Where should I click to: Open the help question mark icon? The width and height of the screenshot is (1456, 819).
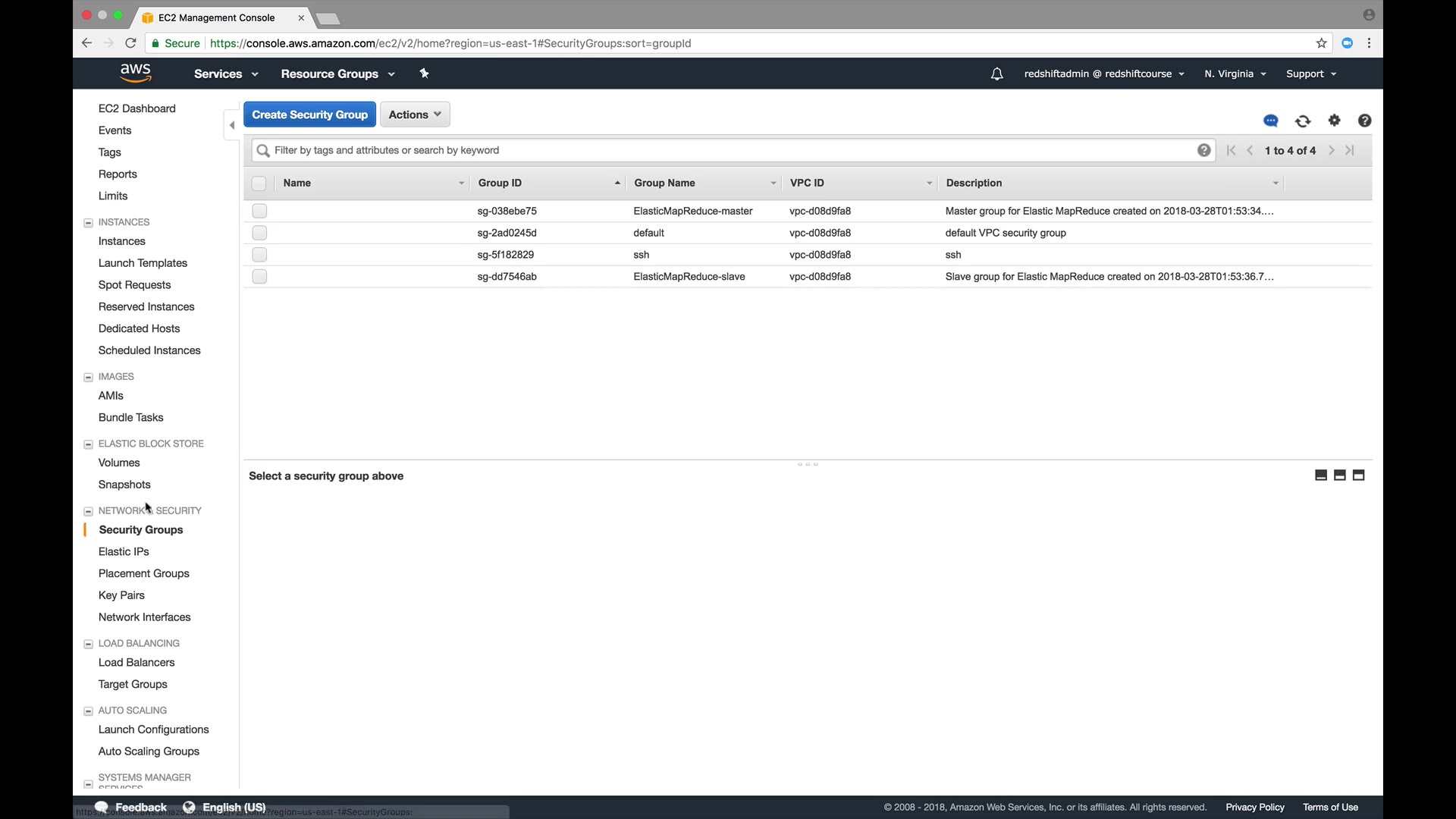pos(1364,121)
